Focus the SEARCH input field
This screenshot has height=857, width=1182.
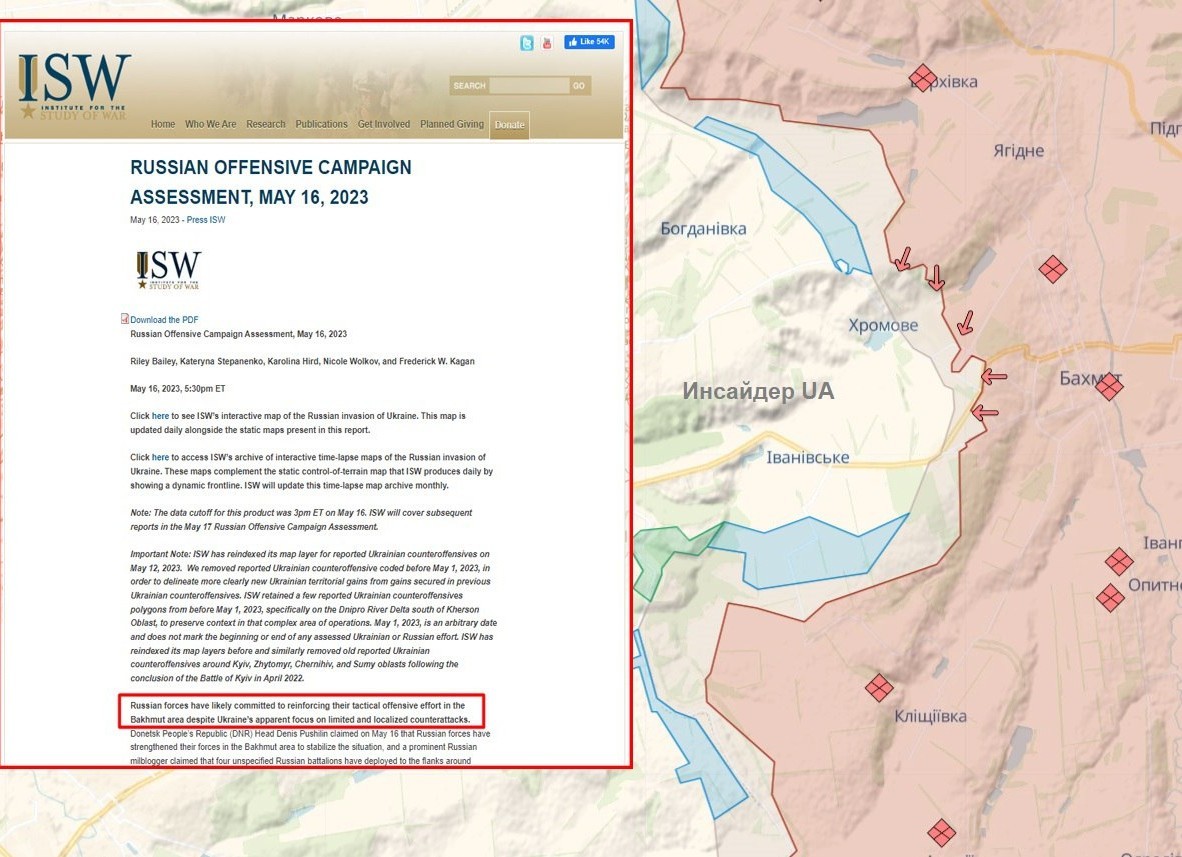(x=529, y=86)
